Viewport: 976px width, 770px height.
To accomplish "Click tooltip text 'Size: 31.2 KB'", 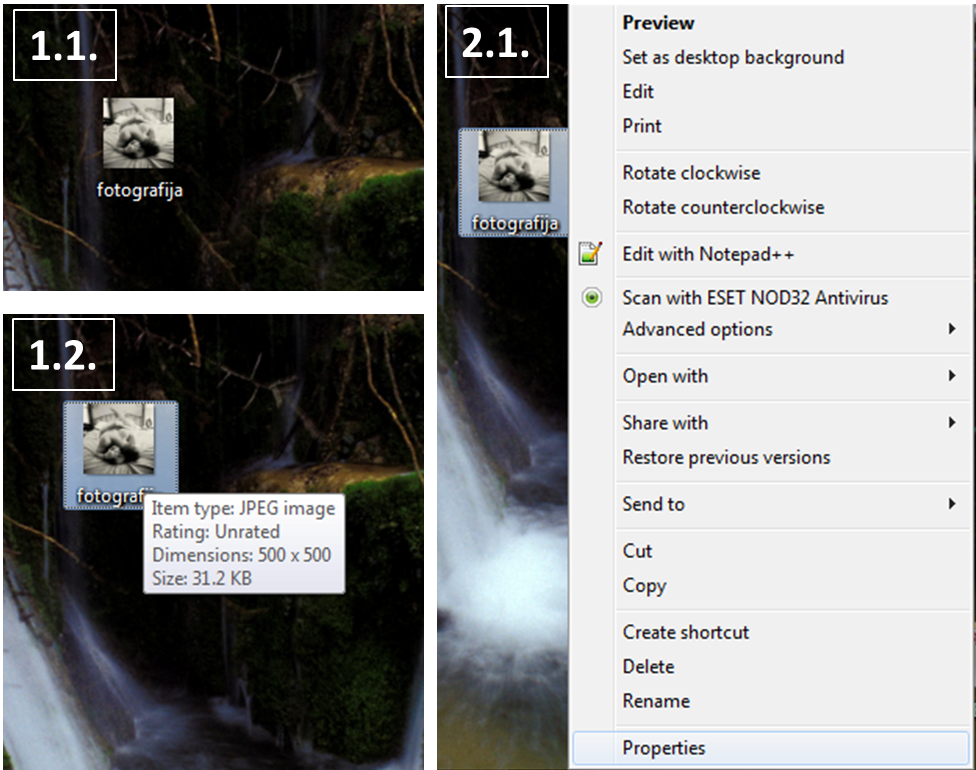I will [x=202, y=578].
